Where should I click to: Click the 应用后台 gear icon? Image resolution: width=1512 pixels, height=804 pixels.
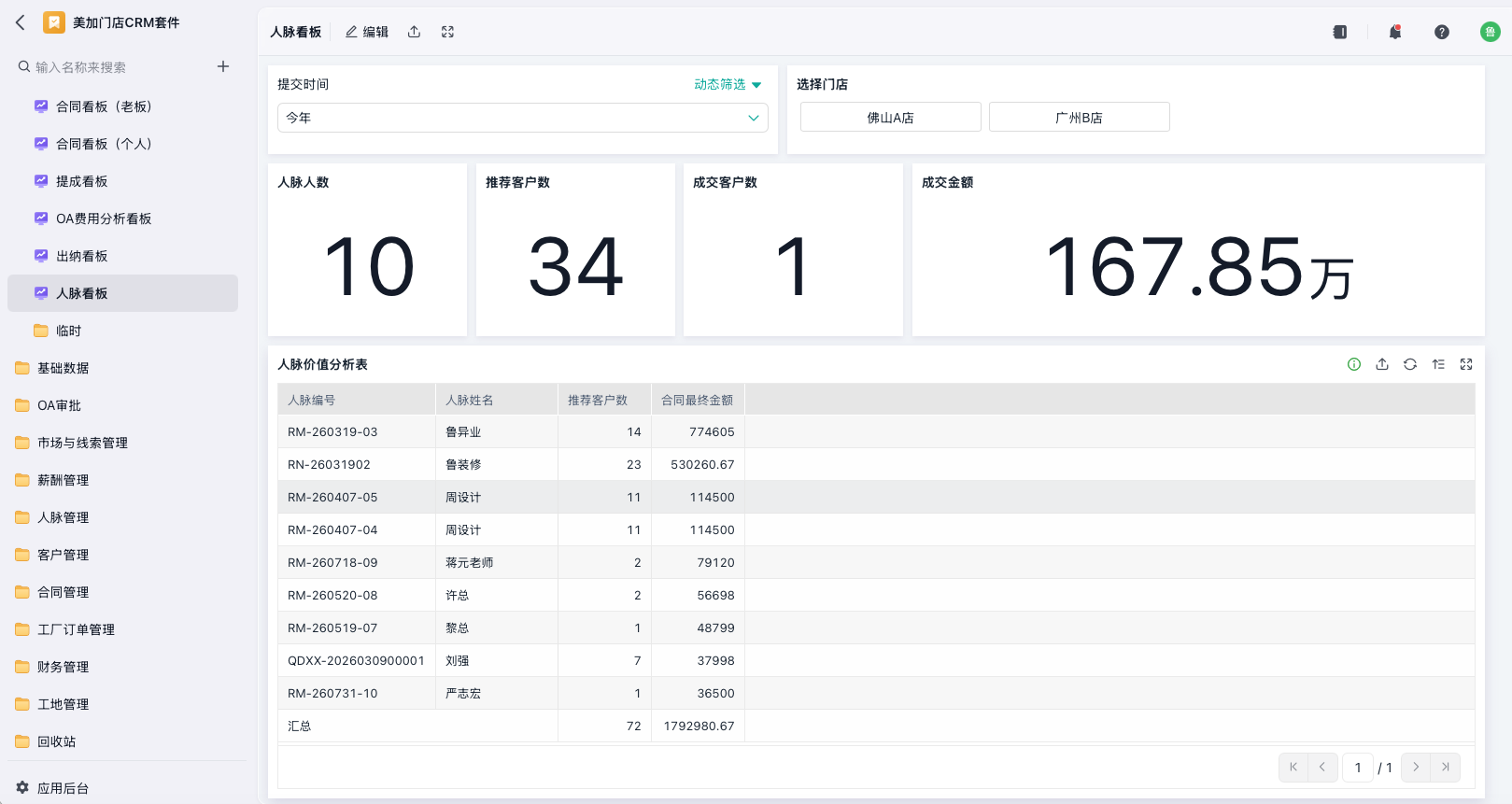[22, 787]
